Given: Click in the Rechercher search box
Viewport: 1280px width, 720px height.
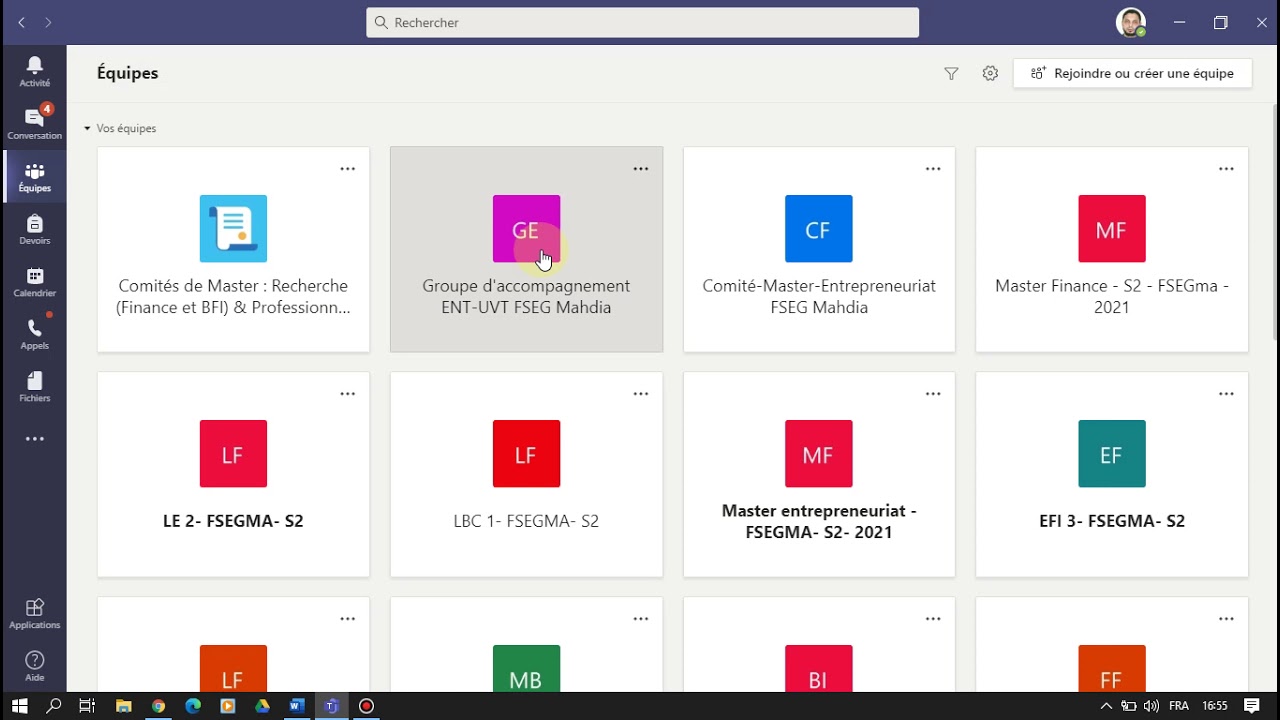Looking at the screenshot, I should 642,22.
